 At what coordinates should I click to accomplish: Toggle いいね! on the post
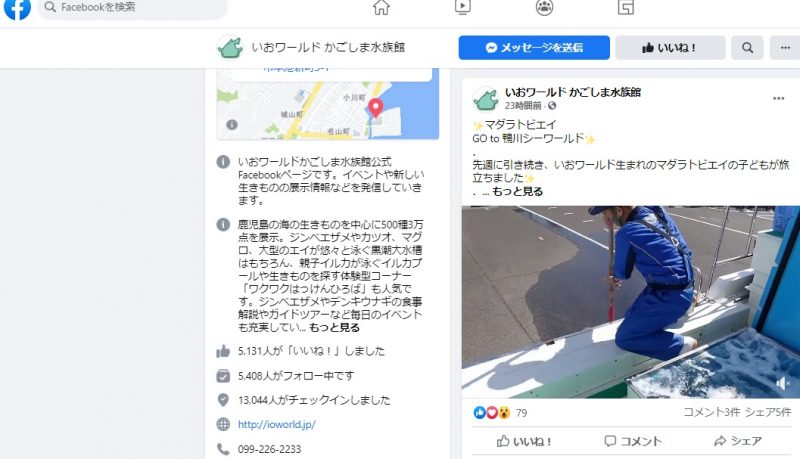click(524, 441)
